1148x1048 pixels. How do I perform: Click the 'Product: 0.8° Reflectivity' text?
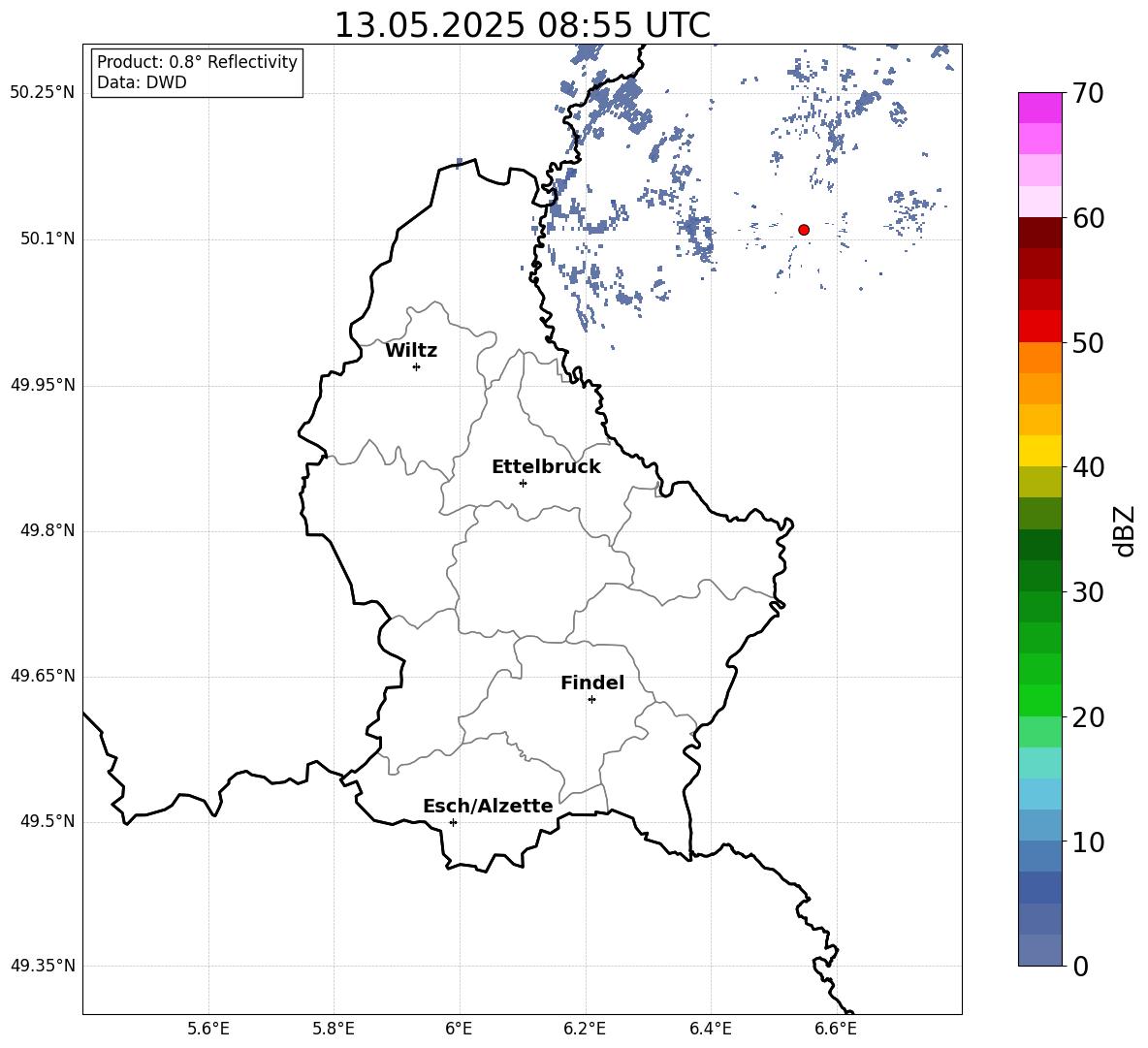click(197, 62)
